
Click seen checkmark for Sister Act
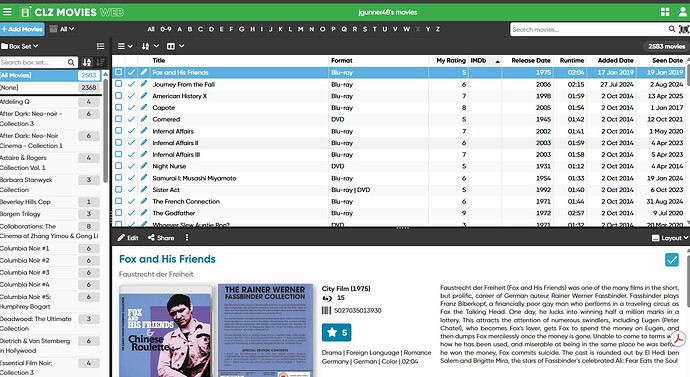pyautogui.click(x=131, y=190)
